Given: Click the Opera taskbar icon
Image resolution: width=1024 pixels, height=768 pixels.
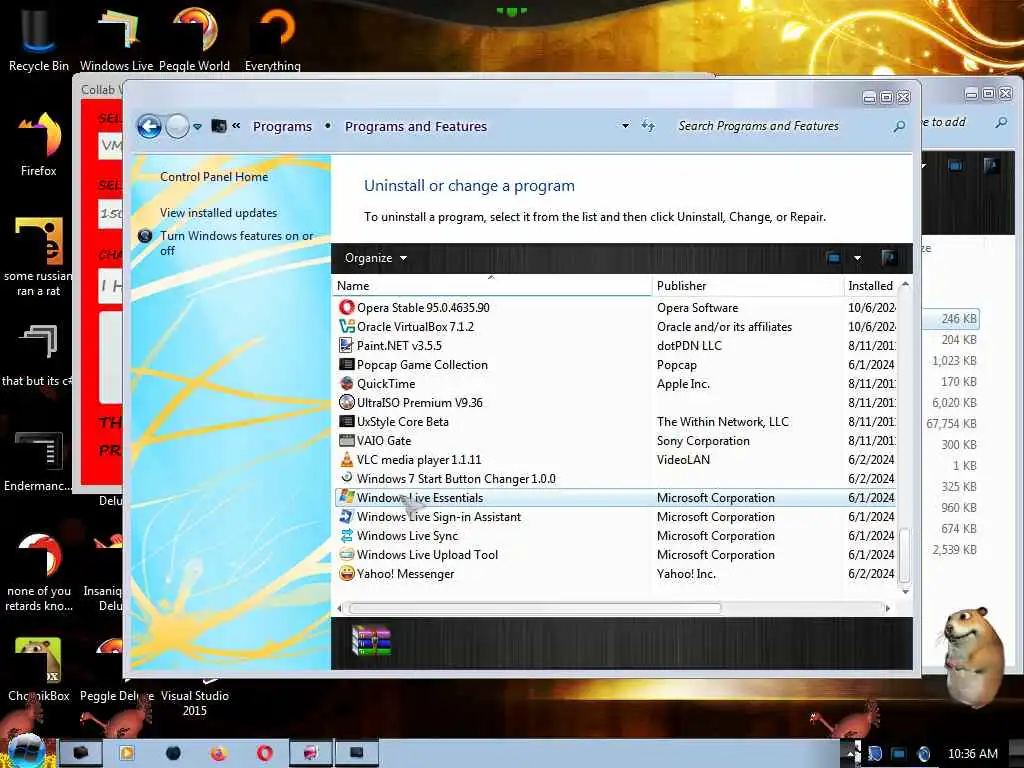Looking at the screenshot, I should click(264, 753).
